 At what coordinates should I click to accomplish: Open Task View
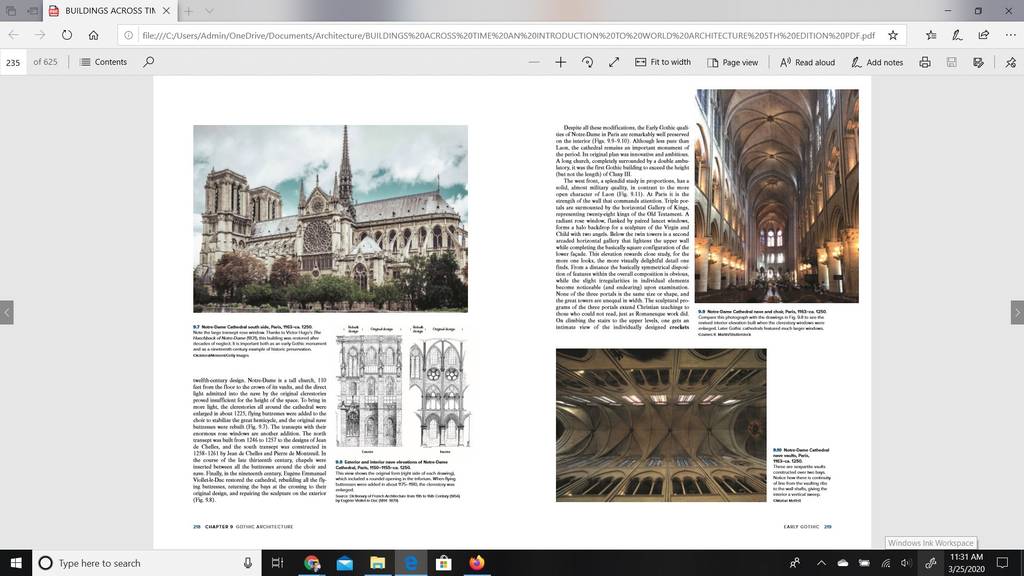tap(277, 563)
